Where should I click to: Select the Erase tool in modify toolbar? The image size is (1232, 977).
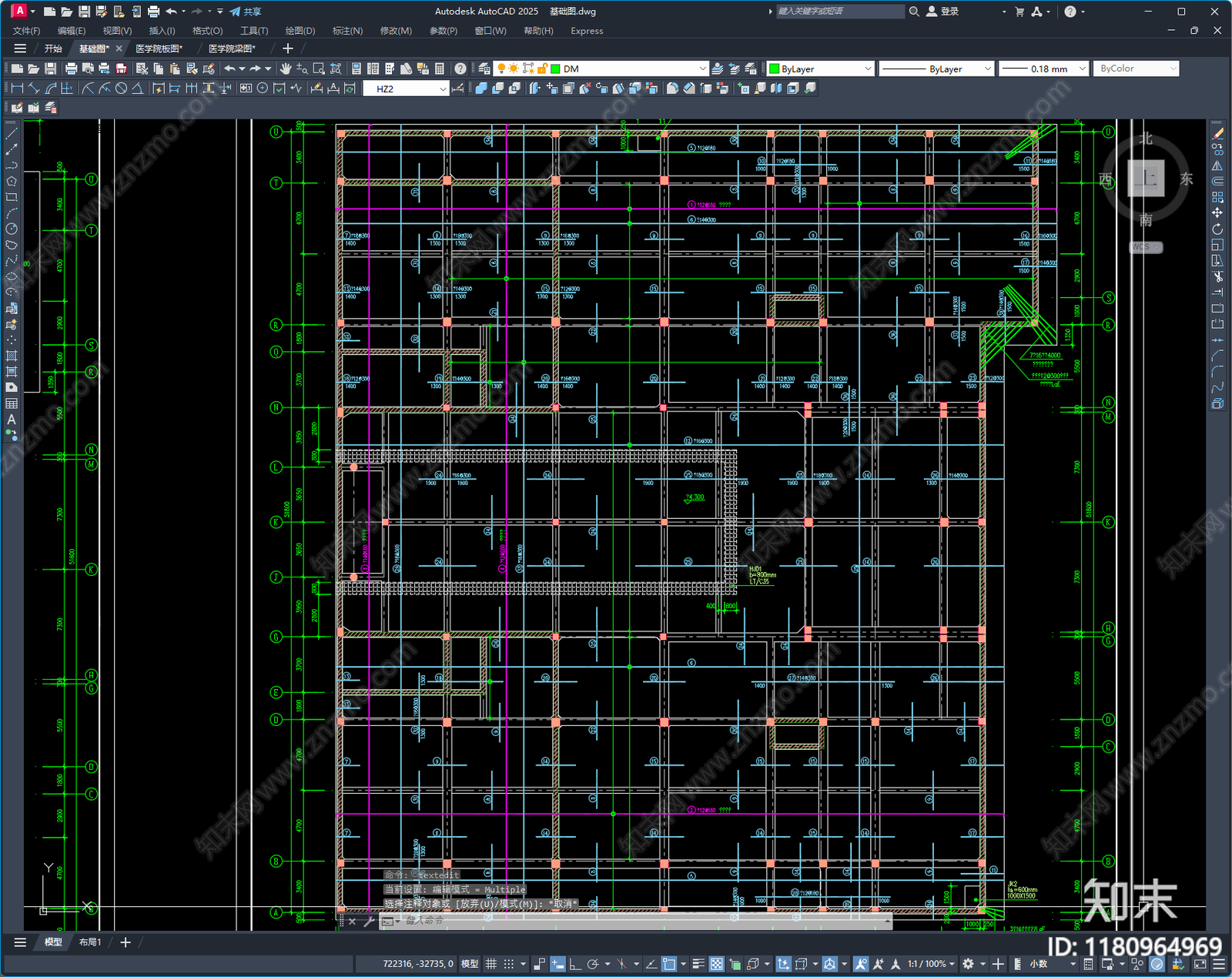(1217, 133)
